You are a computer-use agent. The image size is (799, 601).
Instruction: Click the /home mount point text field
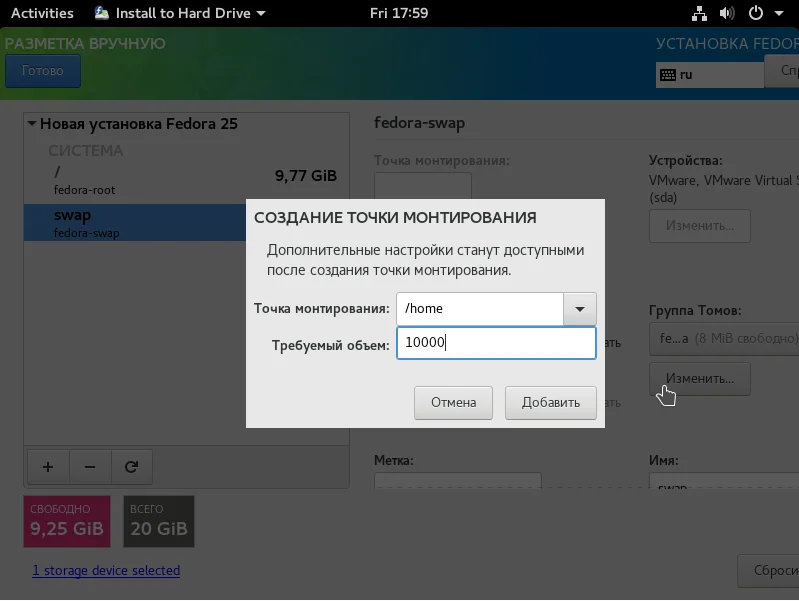(480, 309)
